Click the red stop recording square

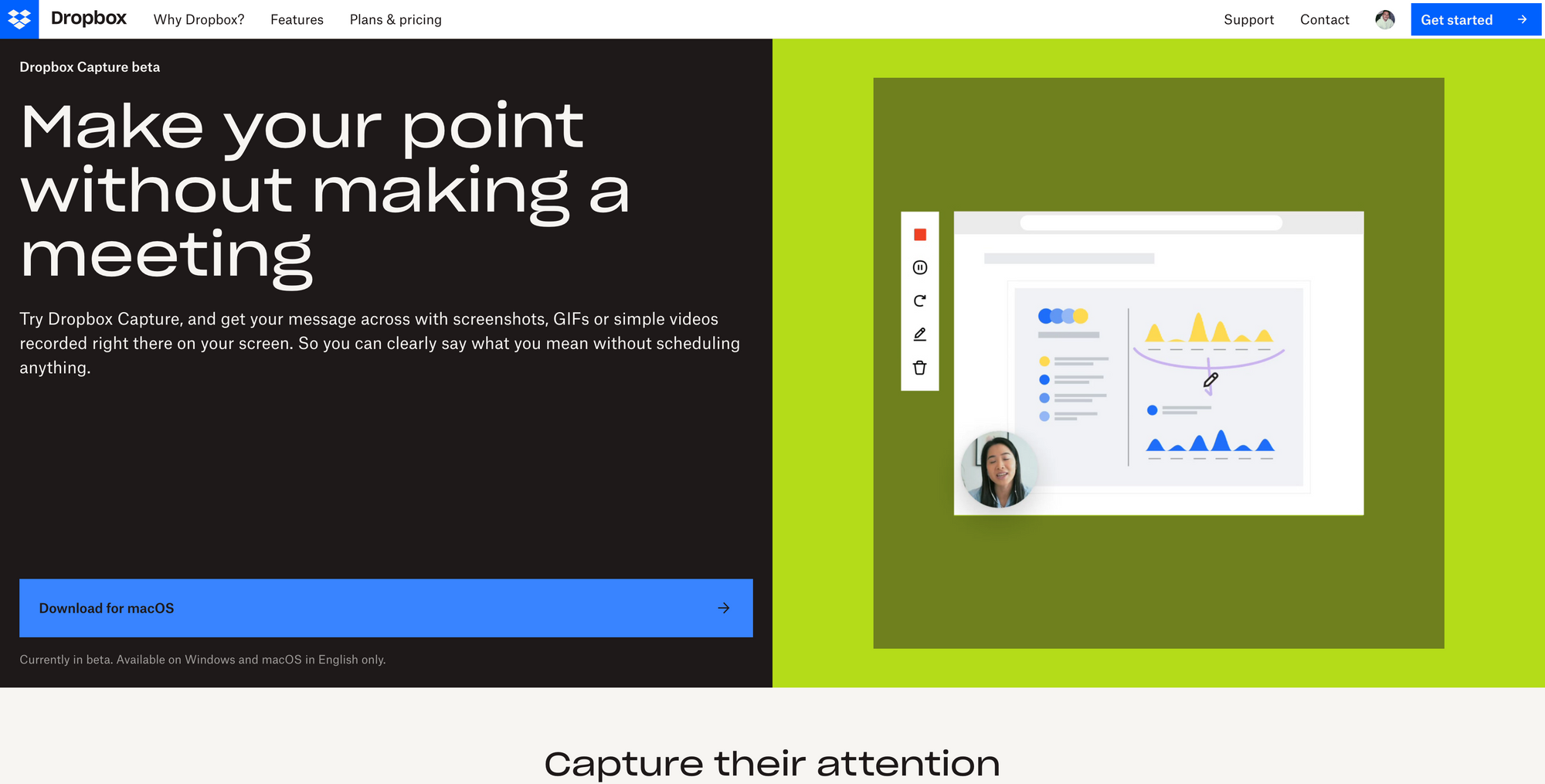pos(919,235)
